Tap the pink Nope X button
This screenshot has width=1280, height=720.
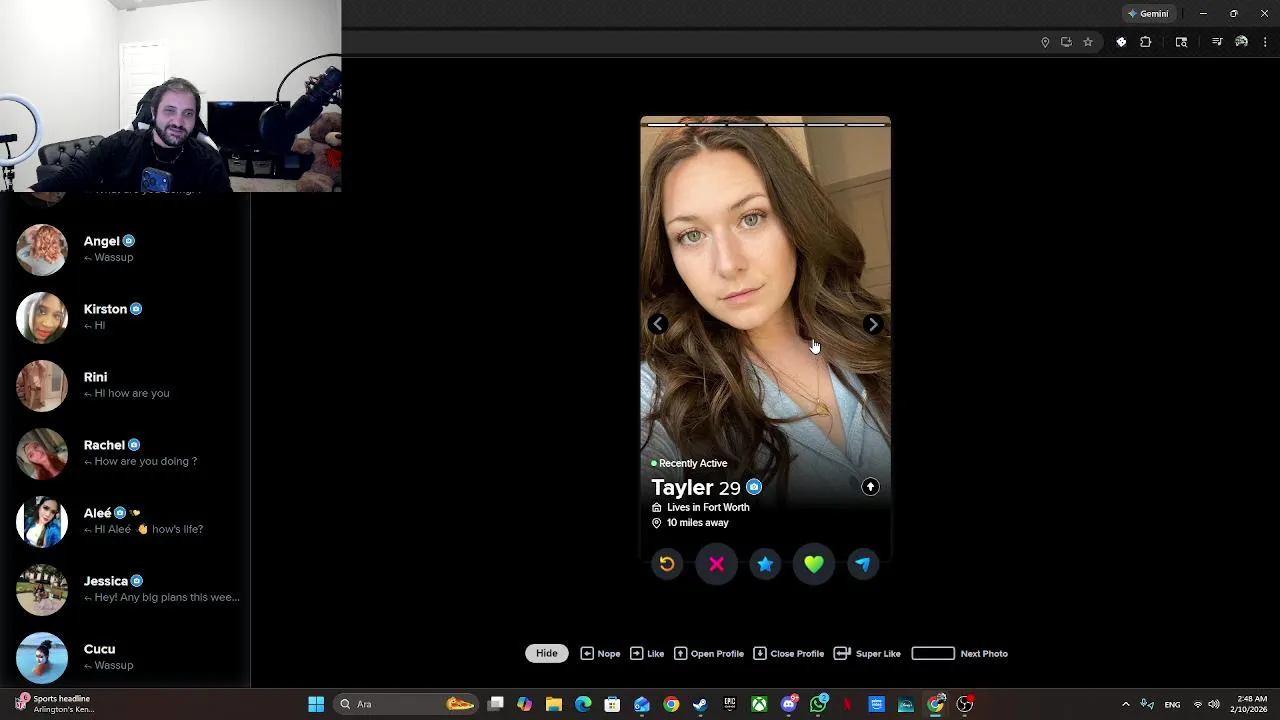point(716,564)
